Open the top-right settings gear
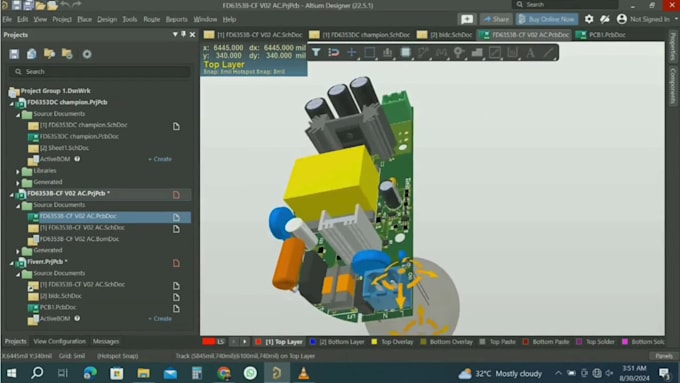This screenshot has width=680, height=383. (588, 19)
